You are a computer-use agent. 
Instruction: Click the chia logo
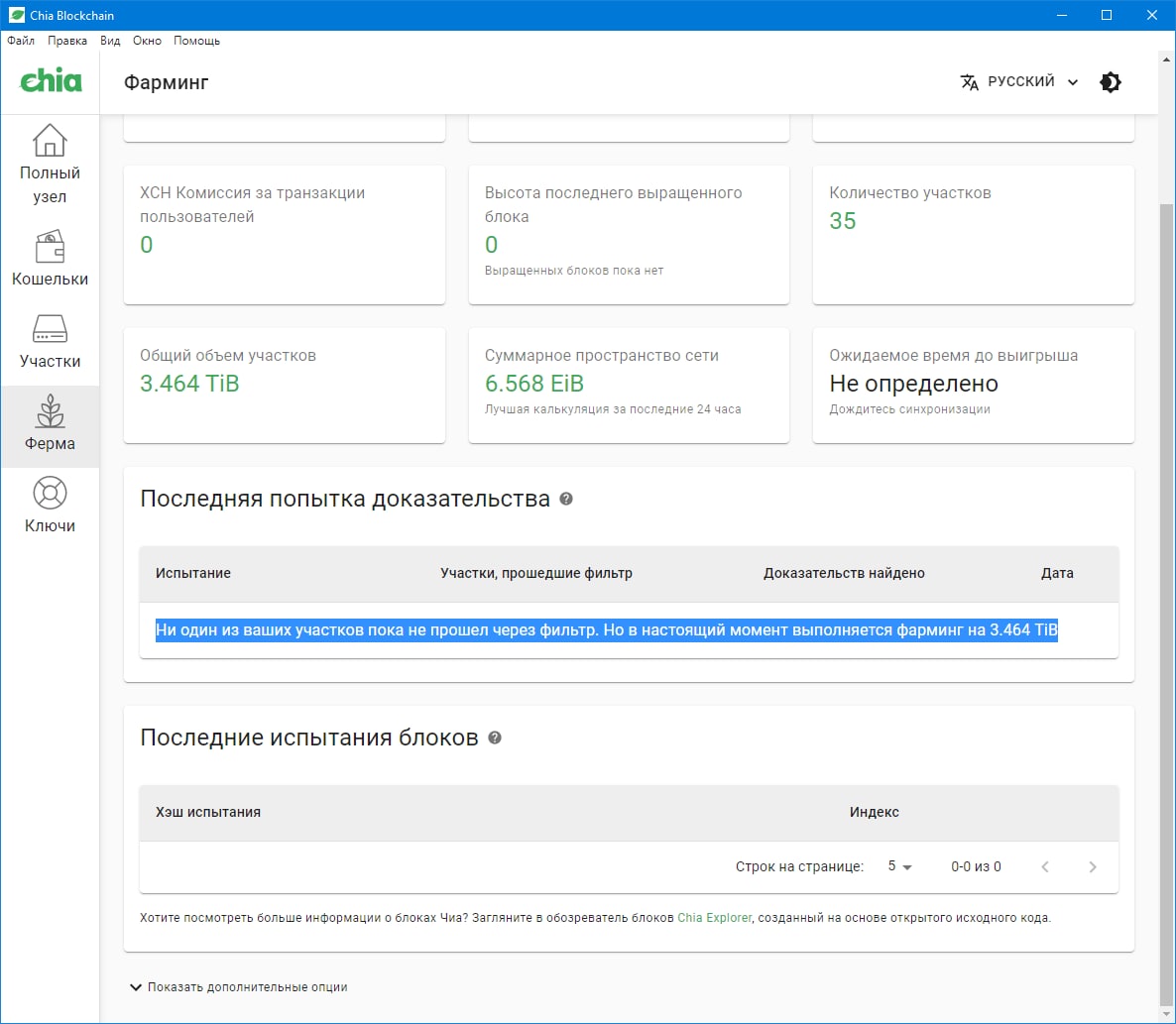coord(51,81)
